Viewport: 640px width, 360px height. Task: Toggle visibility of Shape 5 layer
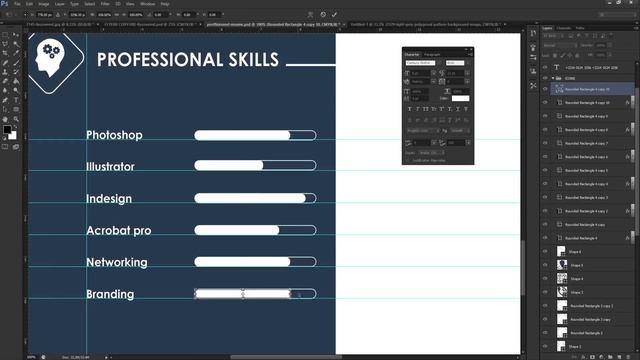tap(545, 265)
